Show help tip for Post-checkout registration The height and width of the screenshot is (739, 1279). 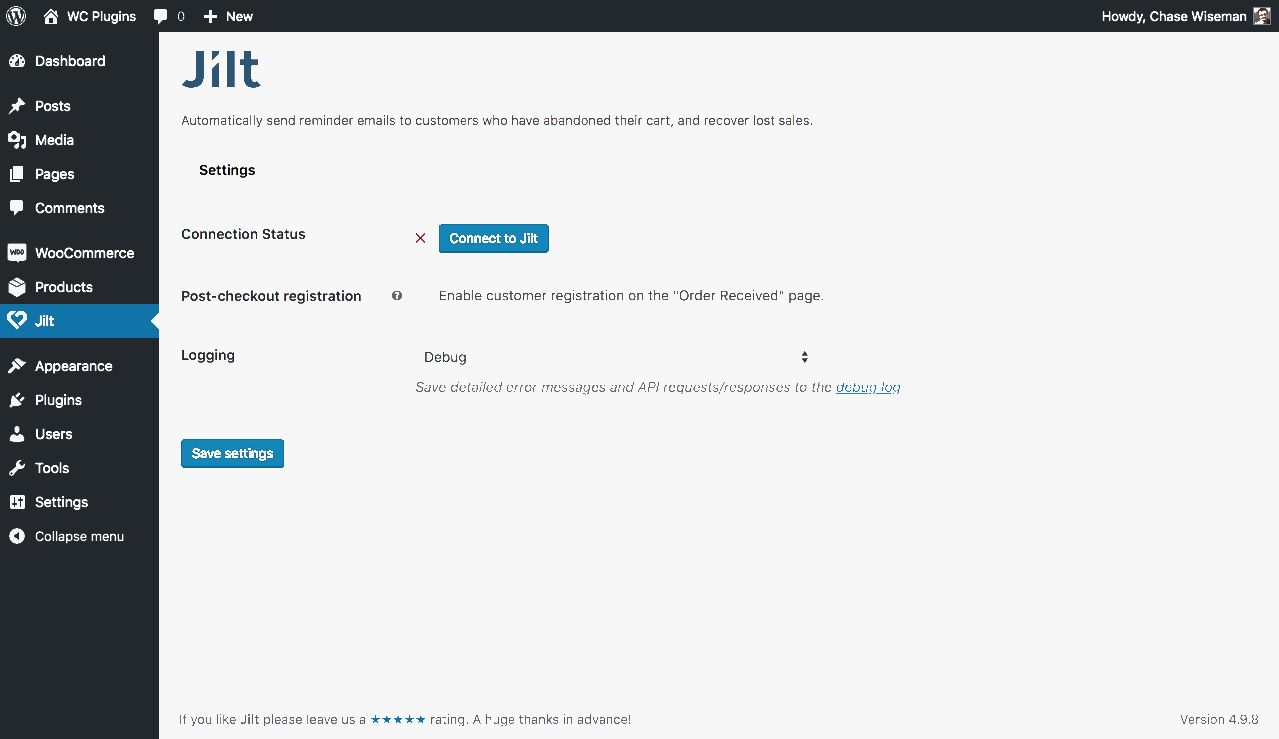pos(397,296)
